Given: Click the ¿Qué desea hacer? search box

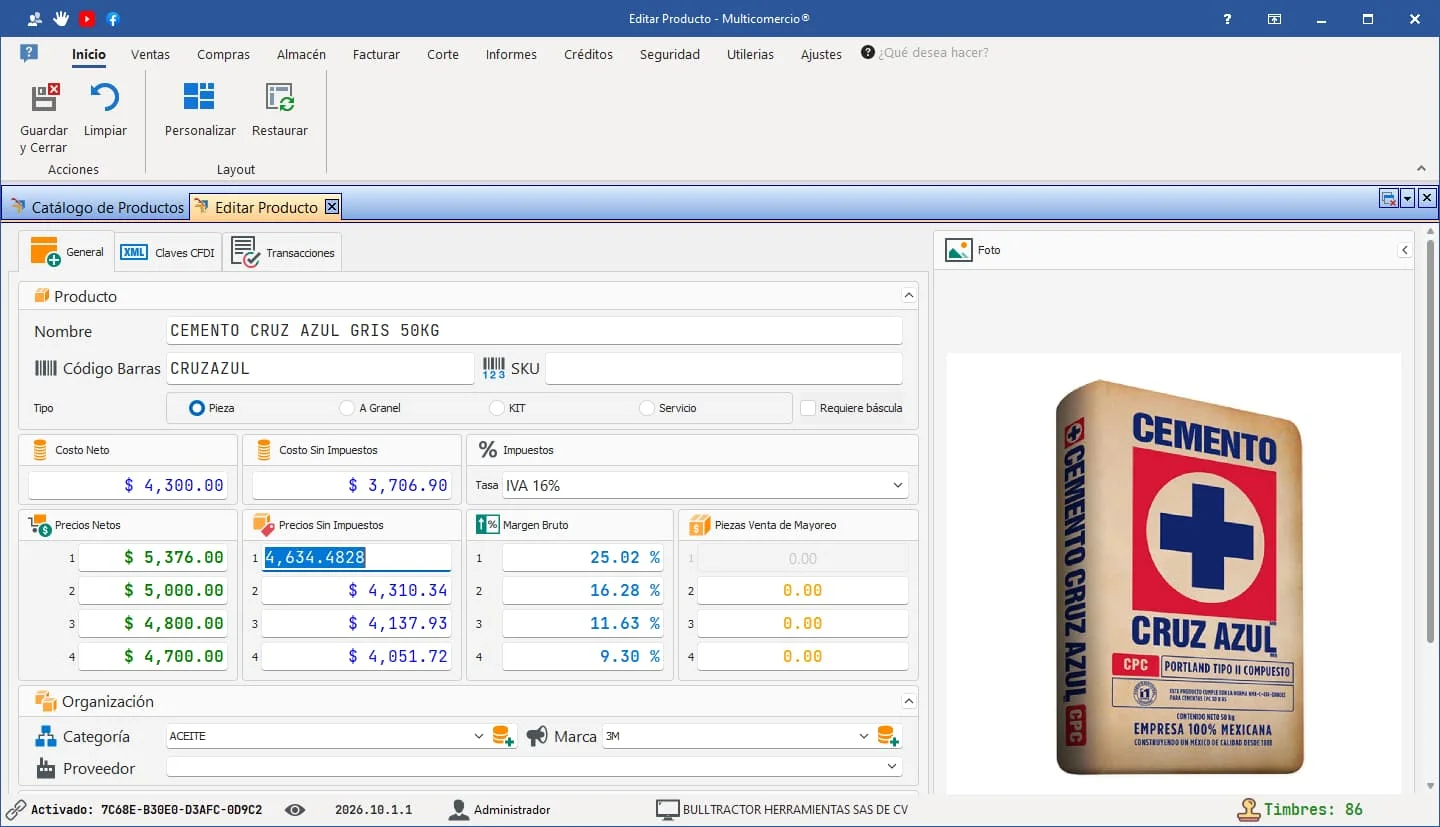Looking at the screenshot, I should tap(933, 53).
